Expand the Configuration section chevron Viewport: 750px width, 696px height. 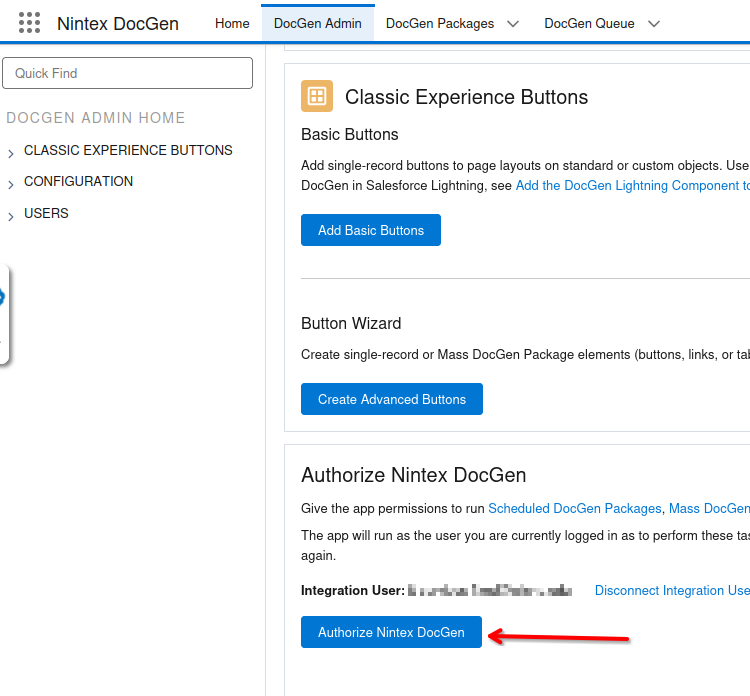pyautogui.click(x=11, y=184)
